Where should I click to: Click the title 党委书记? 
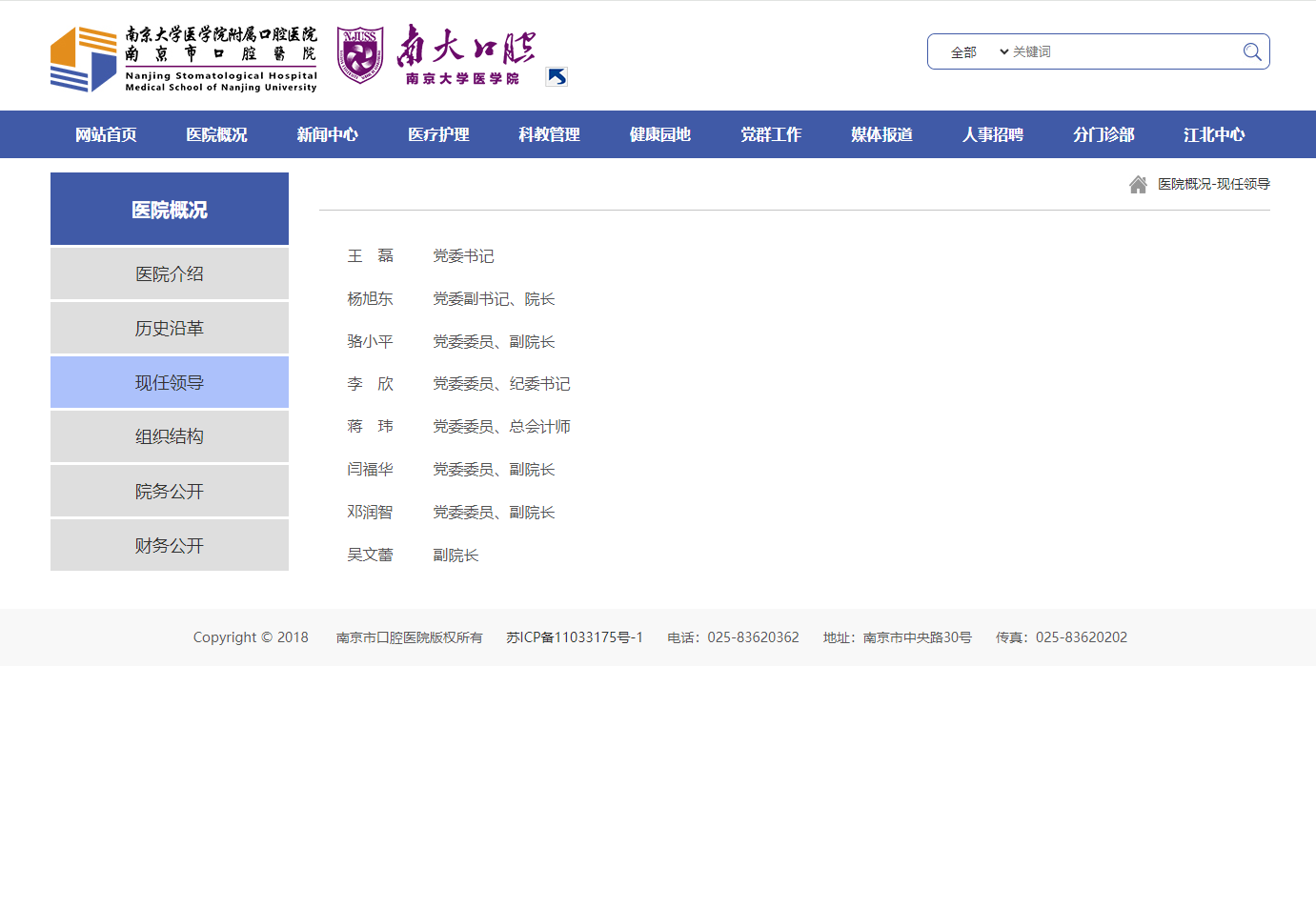[463, 255]
